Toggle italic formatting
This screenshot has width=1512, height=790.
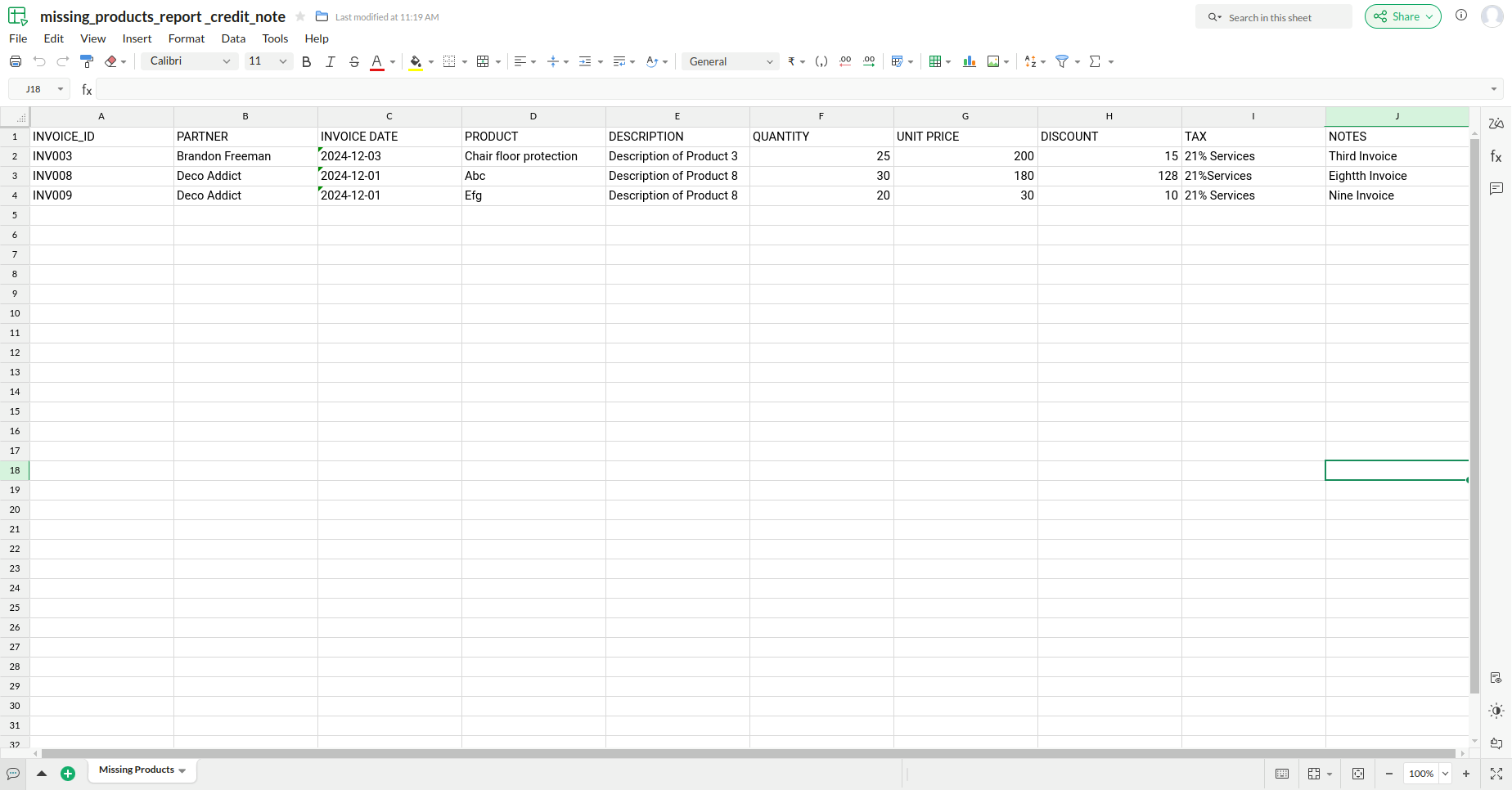tap(331, 61)
